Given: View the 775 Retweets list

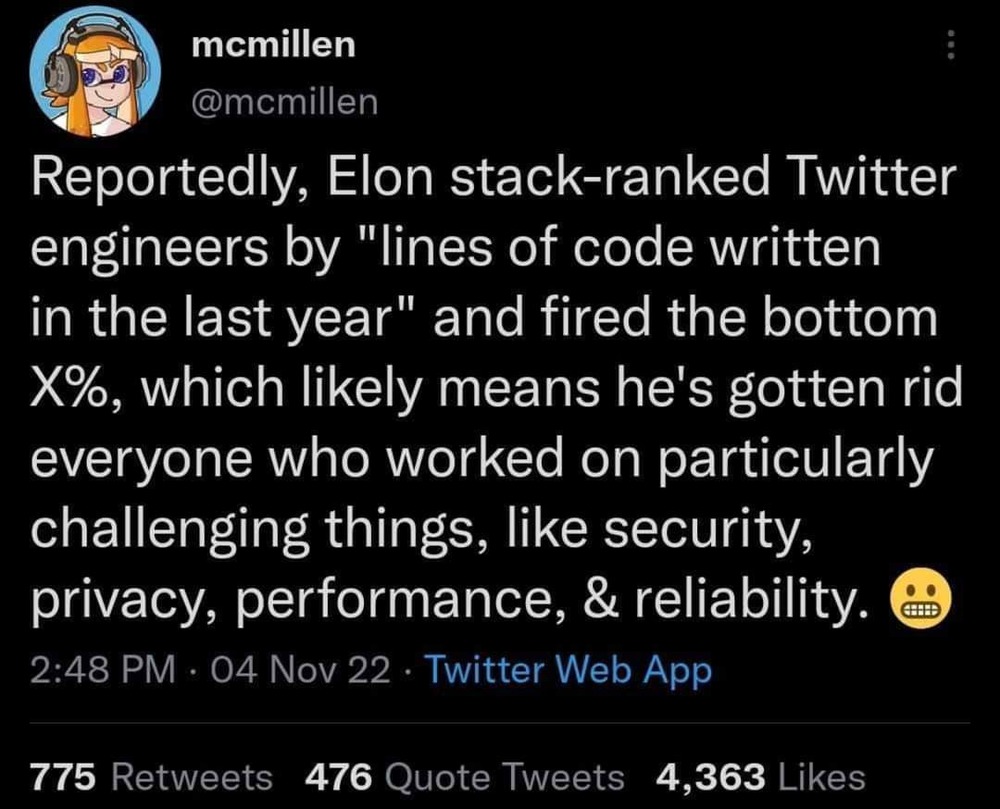Looking at the screenshot, I should (151, 775).
